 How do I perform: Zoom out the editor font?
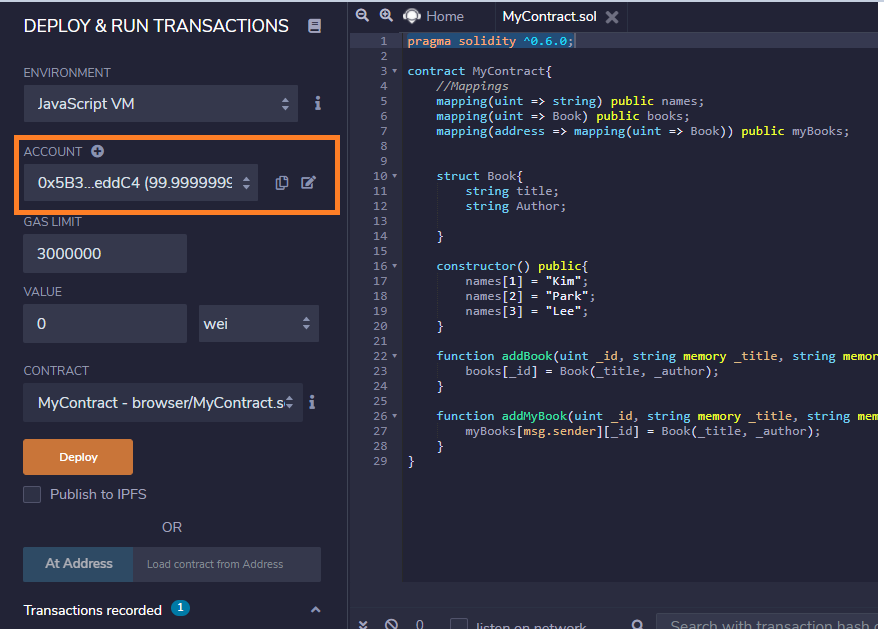363,16
